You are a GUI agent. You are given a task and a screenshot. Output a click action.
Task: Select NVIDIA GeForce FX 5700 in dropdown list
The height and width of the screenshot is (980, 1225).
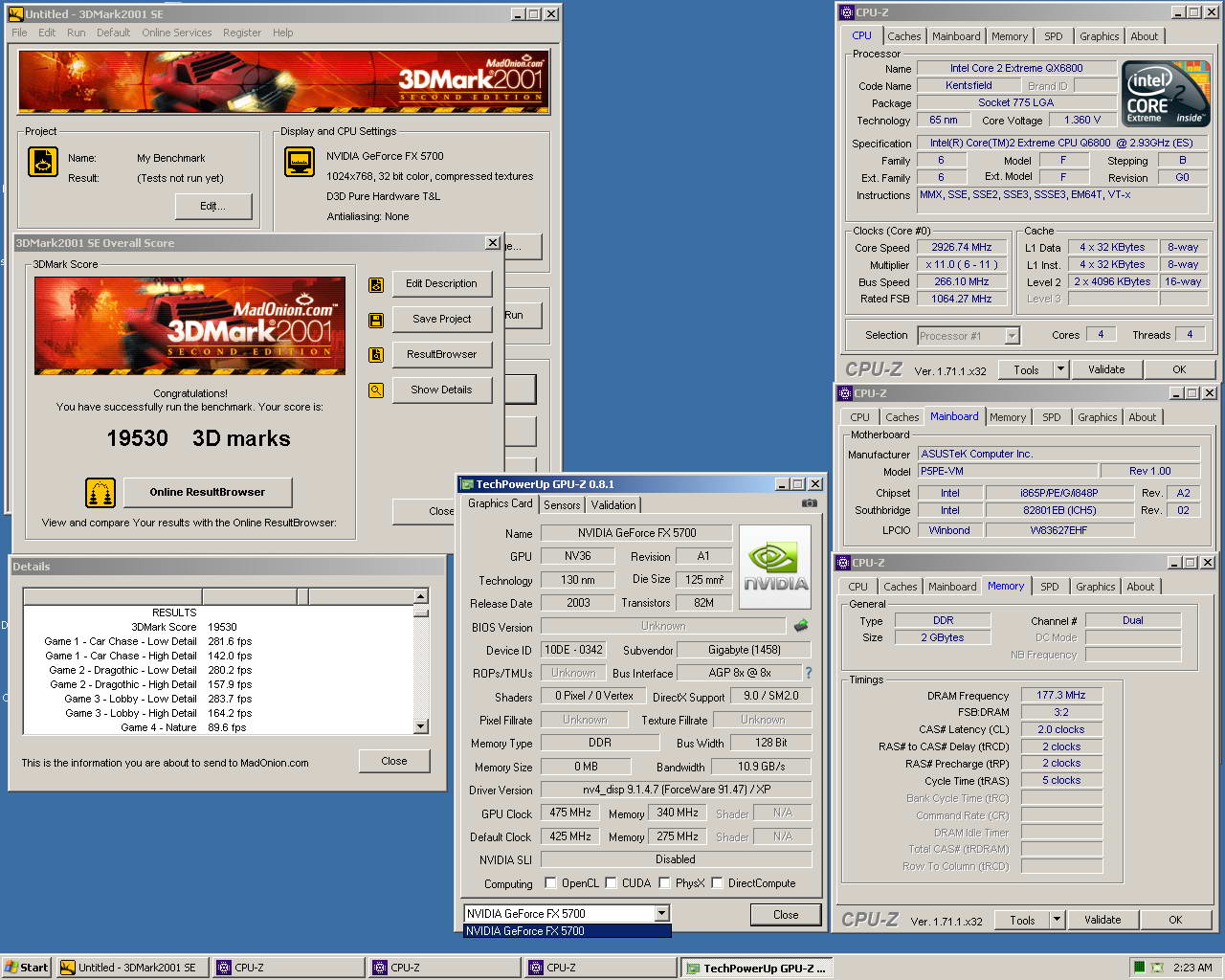[x=568, y=931]
